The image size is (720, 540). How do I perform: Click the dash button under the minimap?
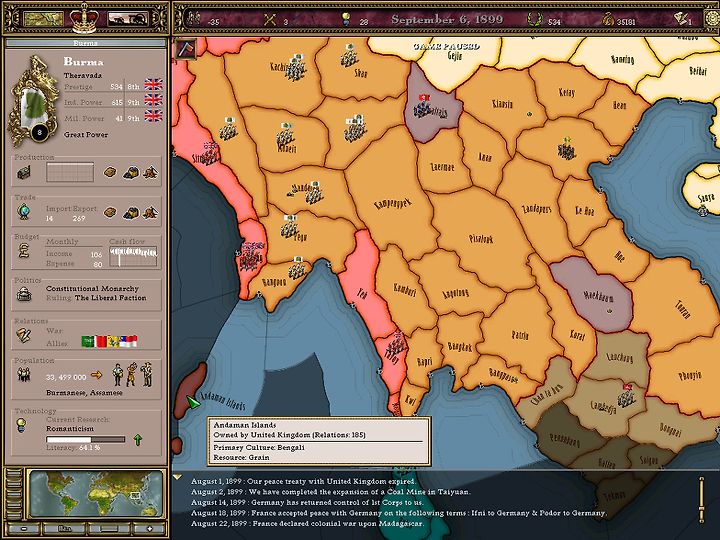[109, 529]
